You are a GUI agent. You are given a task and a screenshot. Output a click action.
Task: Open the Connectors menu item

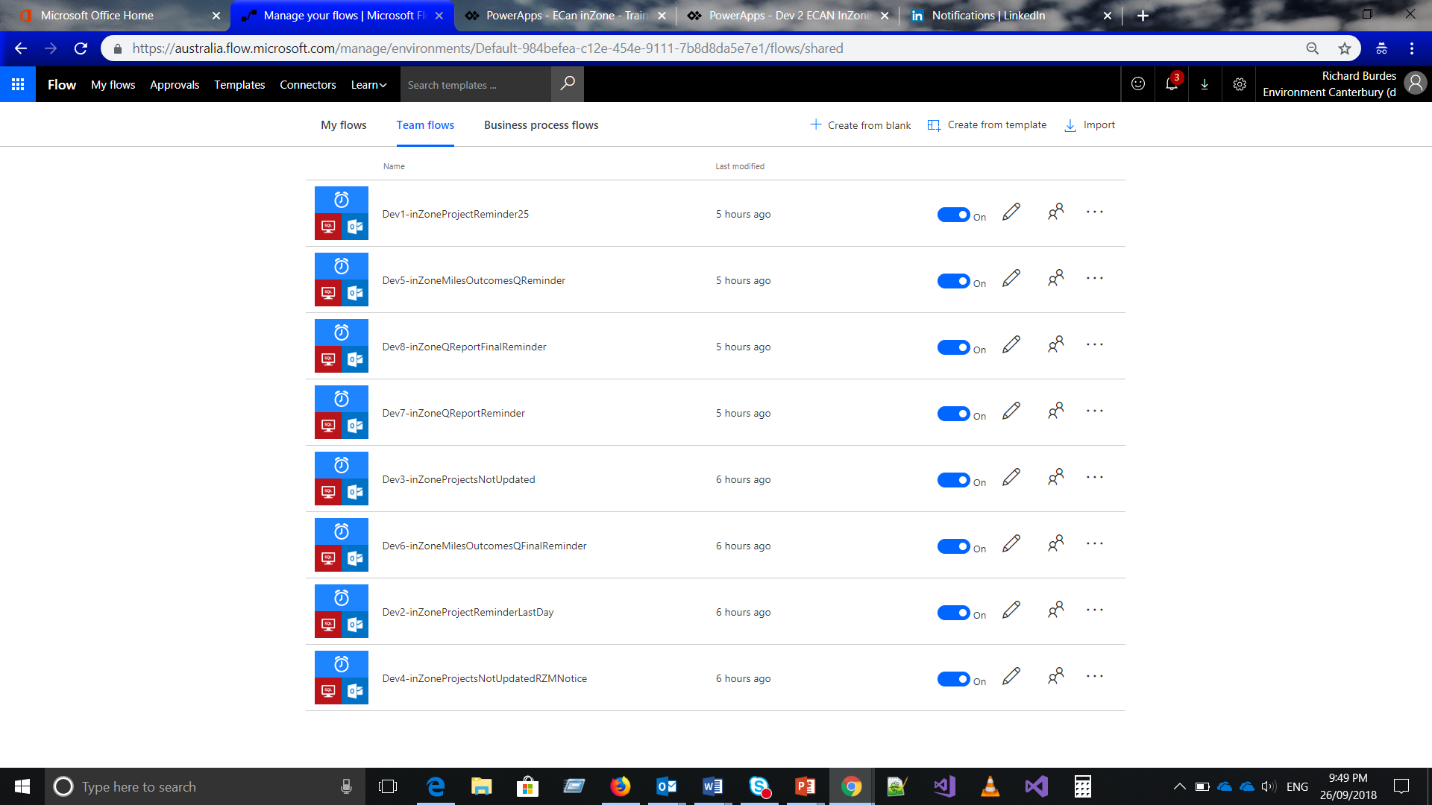[307, 84]
